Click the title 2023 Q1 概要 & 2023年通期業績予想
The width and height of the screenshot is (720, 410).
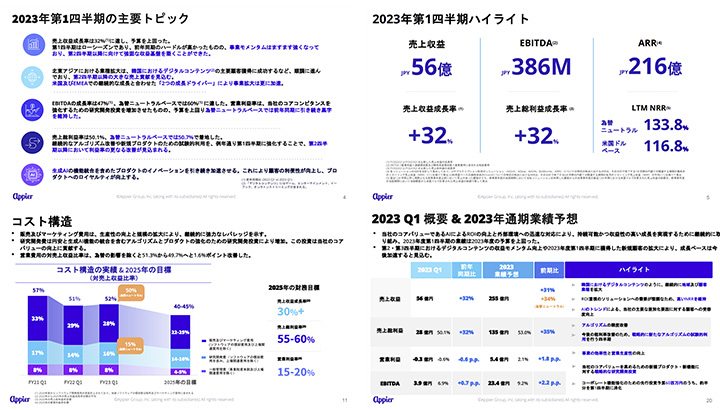coord(474,219)
